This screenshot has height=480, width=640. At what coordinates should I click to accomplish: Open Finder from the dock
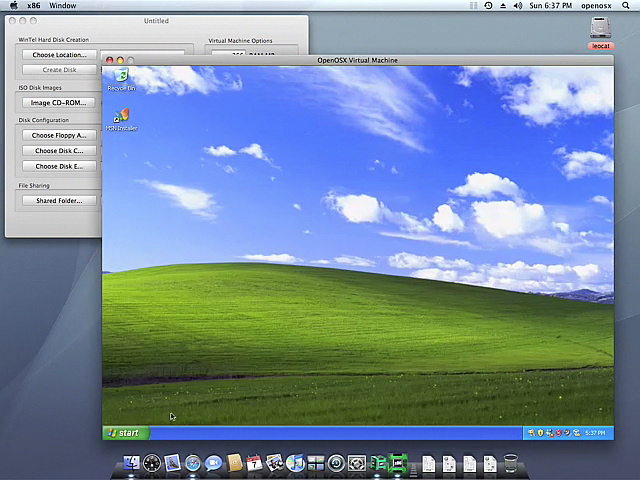(x=131, y=463)
